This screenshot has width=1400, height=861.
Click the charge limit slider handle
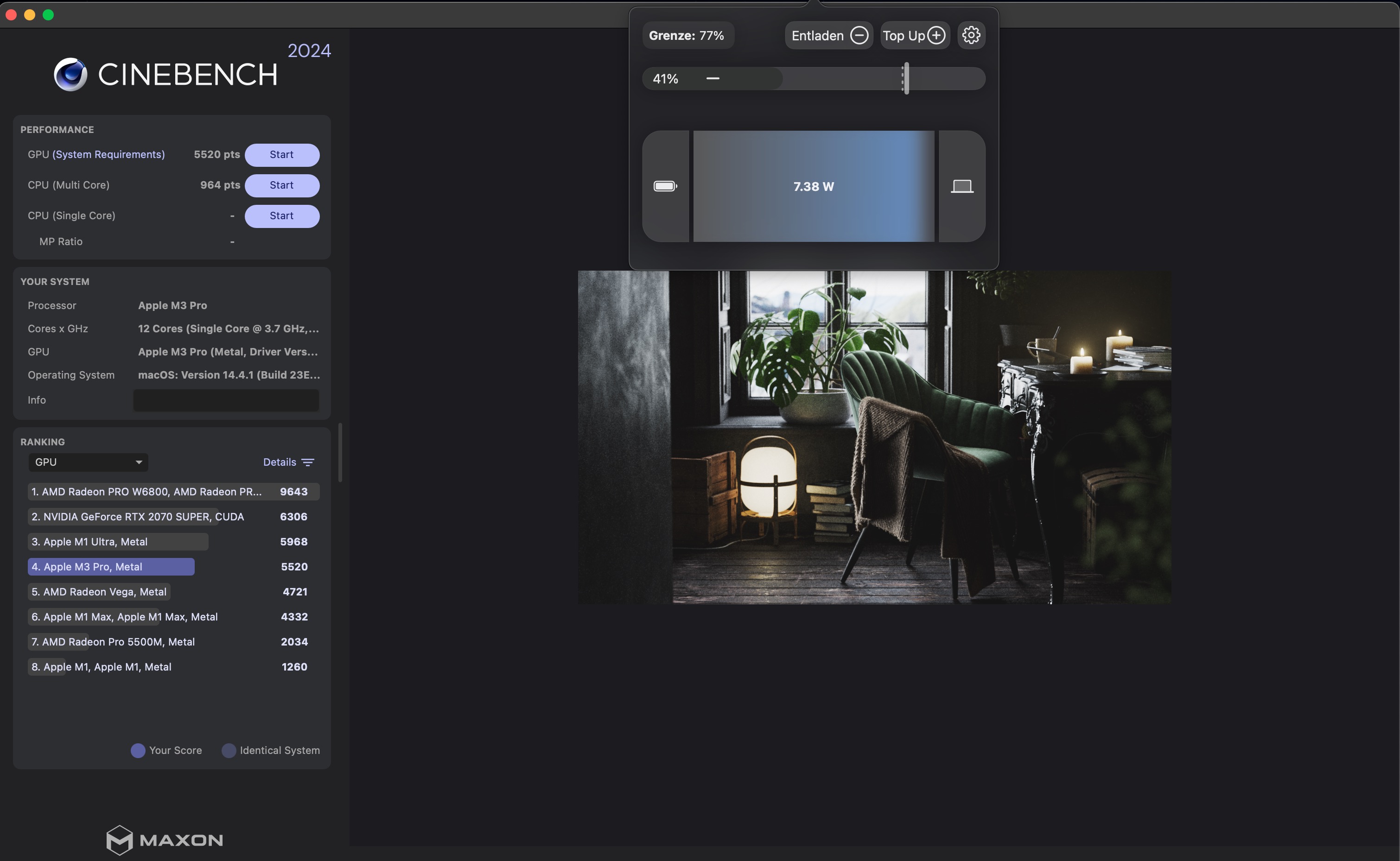(x=906, y=79)
